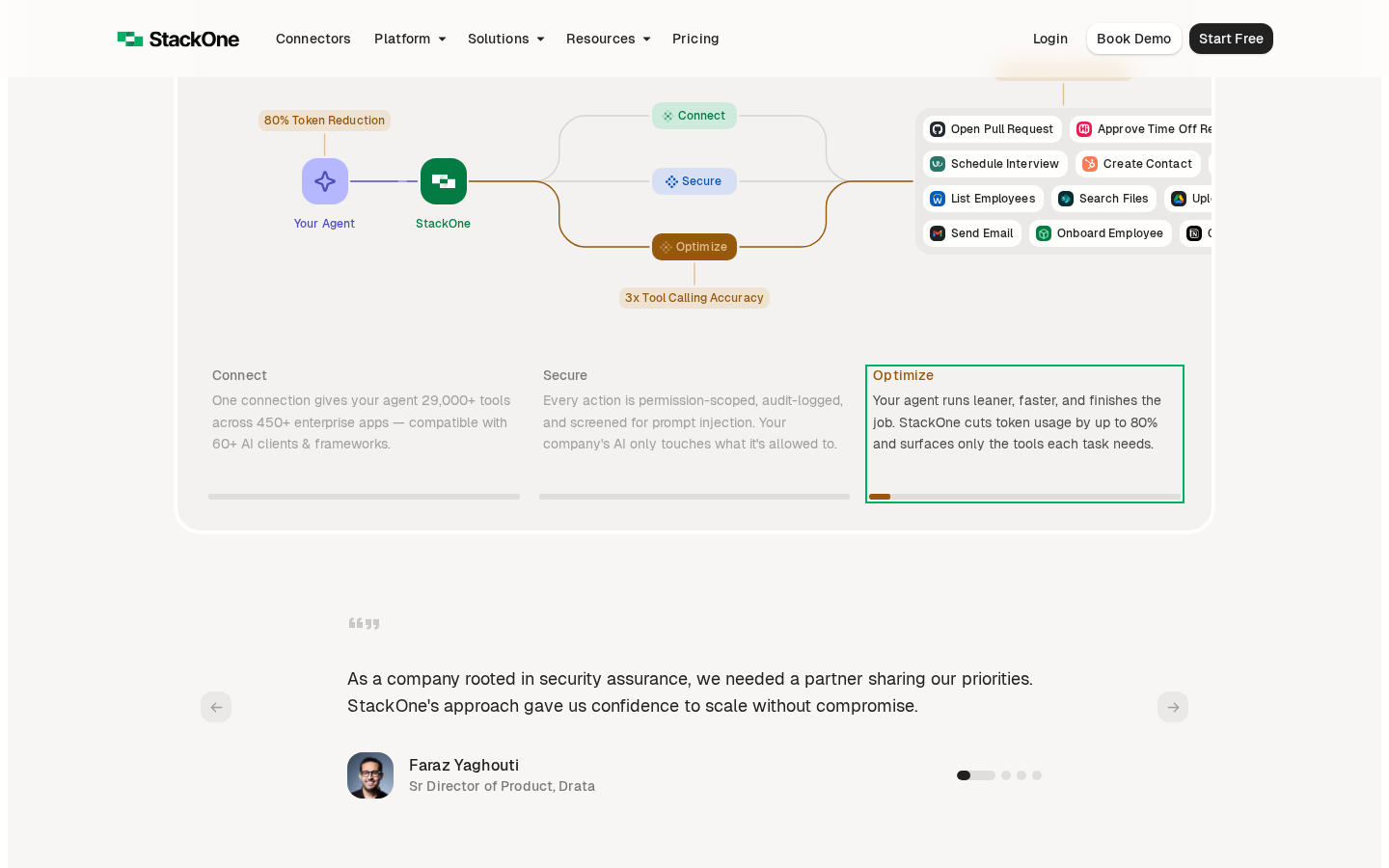Click the Onboard Employee label
This screenshot has height=868, width=1389.
(1109, 233)
